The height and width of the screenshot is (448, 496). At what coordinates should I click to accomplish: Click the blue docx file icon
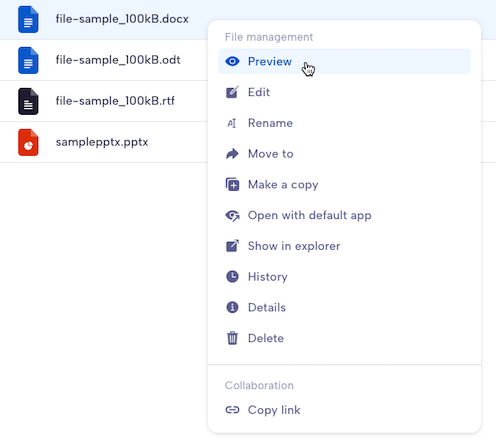28,19
